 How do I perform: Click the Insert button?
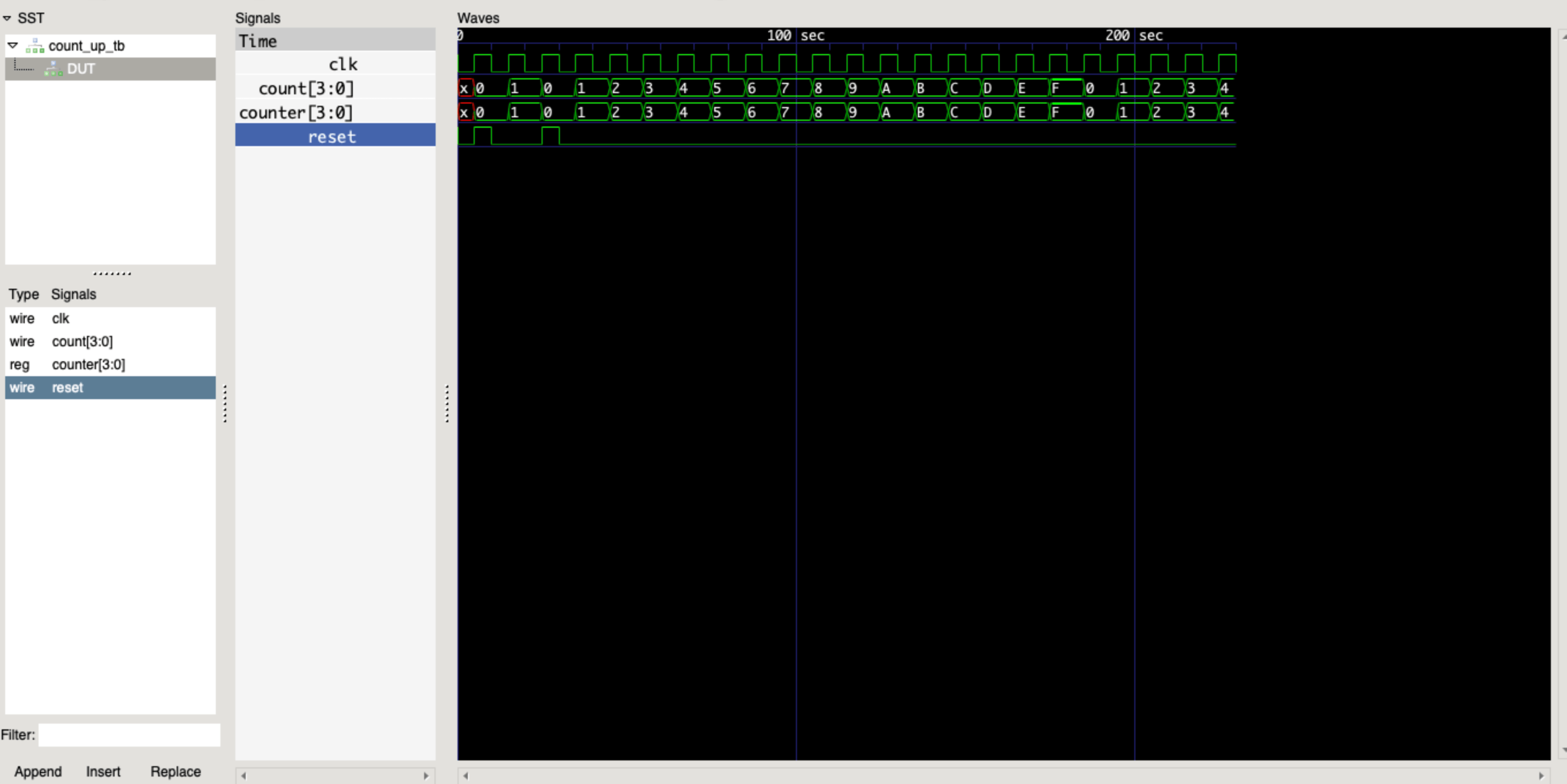click(103, 771)
